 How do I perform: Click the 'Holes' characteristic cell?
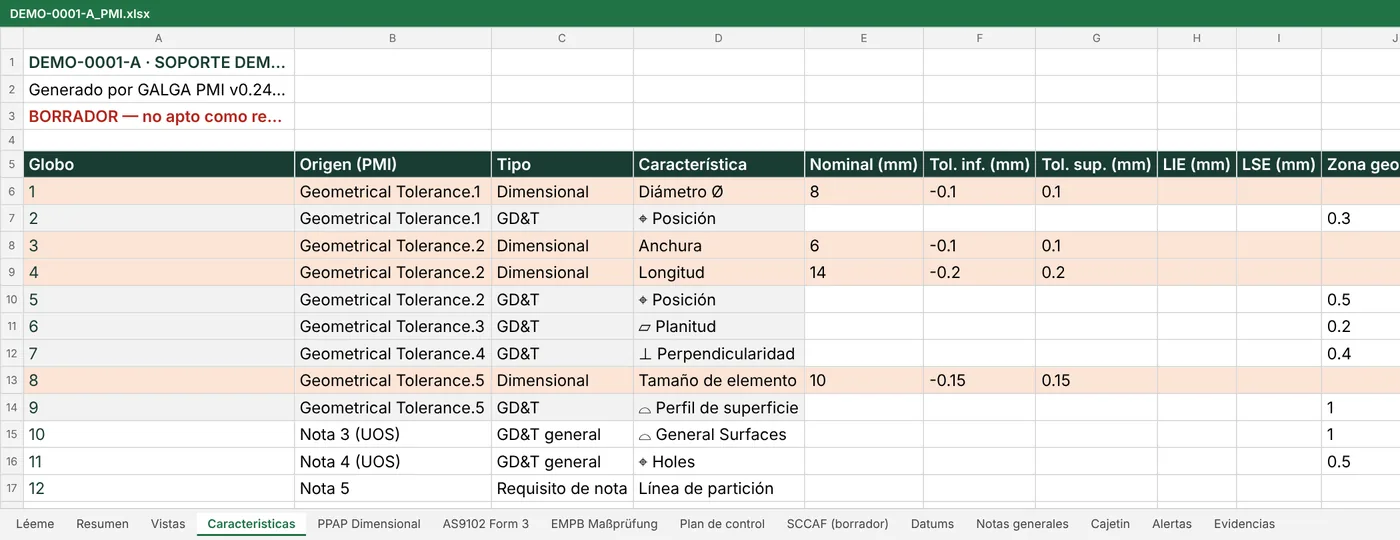[x=719, y=461]
